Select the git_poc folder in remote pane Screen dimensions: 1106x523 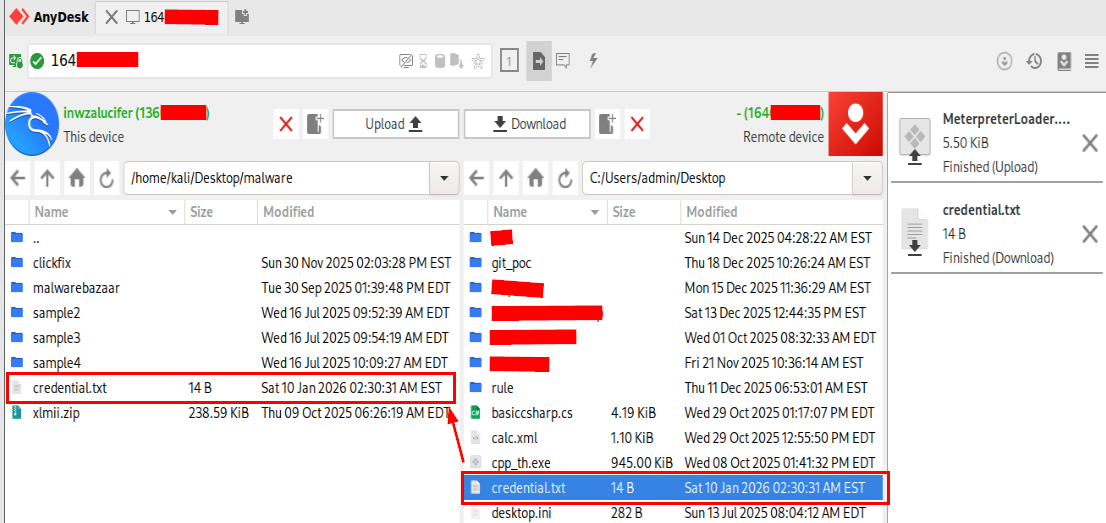(x=673, y=263)
